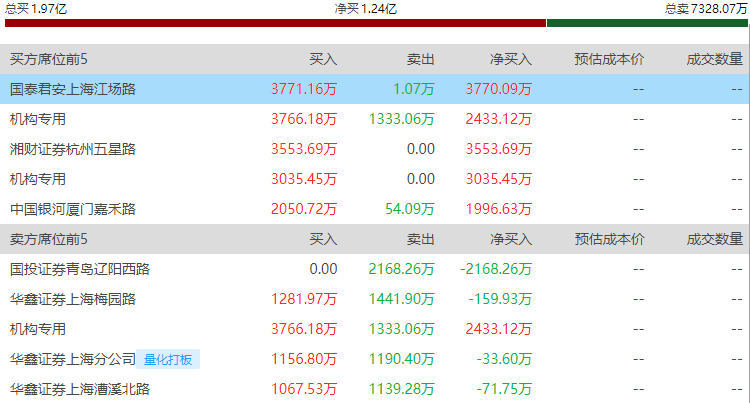Click the 总买 1.97亿 label

coord(36,9)
